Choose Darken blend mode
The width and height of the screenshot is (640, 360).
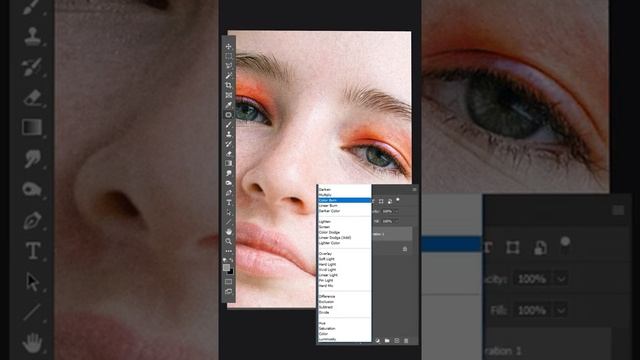324,190
